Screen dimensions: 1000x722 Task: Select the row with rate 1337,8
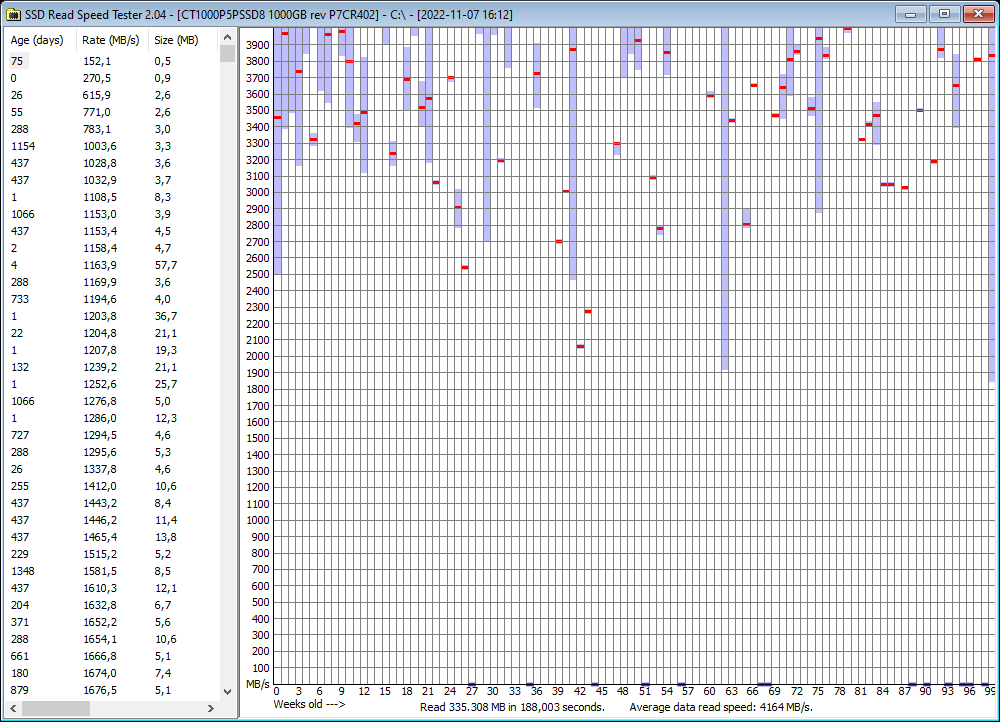(x=112, y=469)
